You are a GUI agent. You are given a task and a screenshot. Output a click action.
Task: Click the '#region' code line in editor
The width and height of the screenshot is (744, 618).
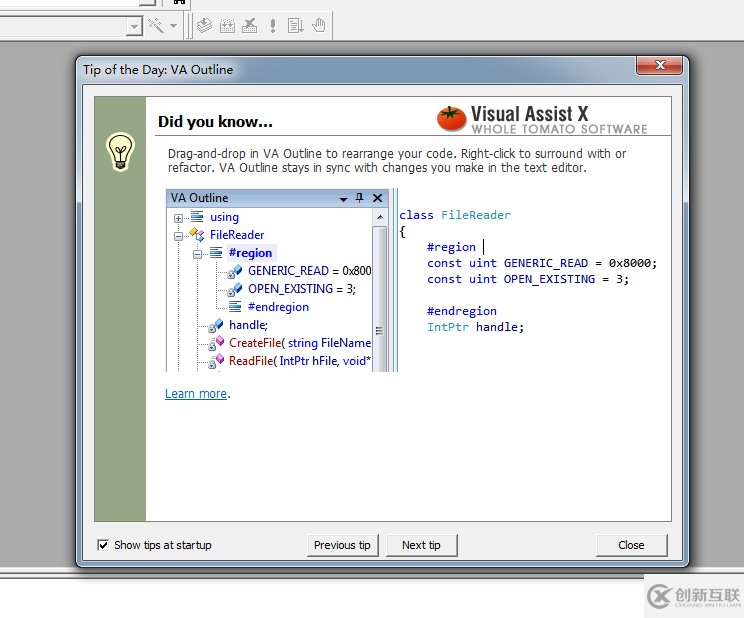coord(451,247)
